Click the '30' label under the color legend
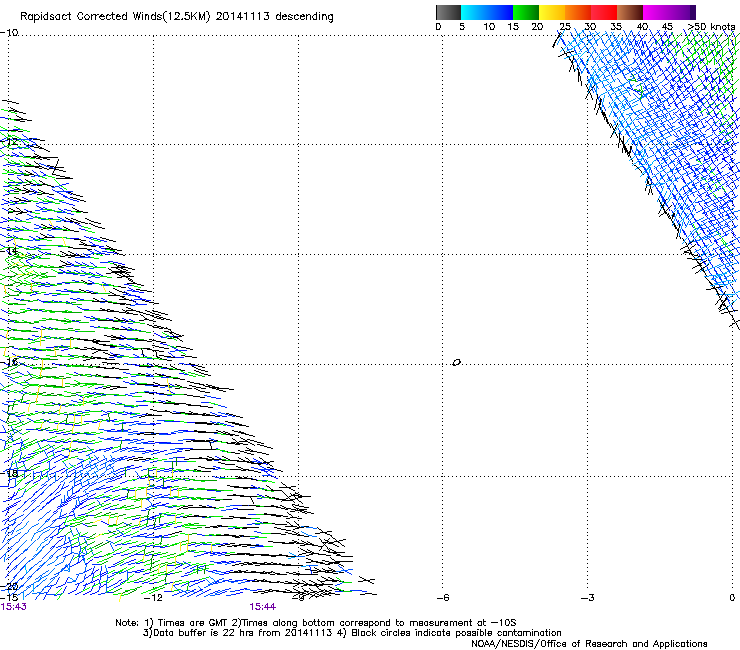The image size is (740, 650). tap(590, 26)
